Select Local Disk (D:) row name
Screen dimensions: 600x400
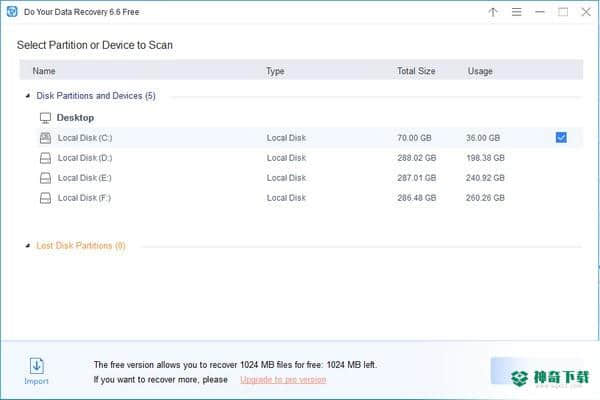85,158
